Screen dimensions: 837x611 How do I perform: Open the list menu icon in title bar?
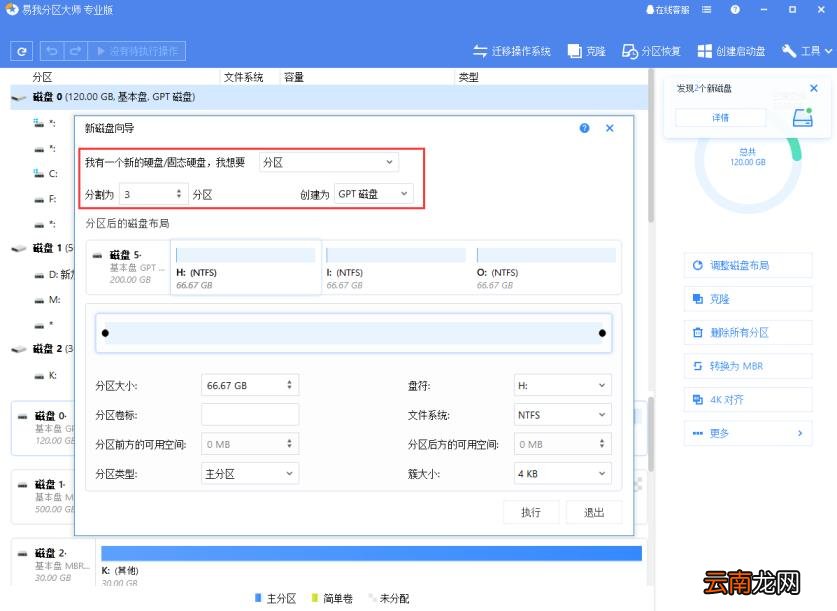tap(706, 10)
